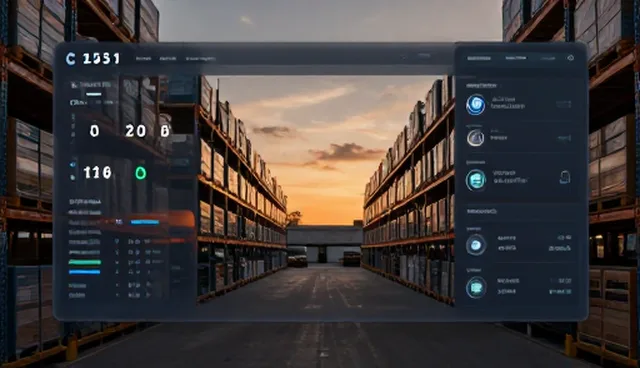Click the short white underline beneath left panel heading

pyautogui.click(x=93, y=94)
